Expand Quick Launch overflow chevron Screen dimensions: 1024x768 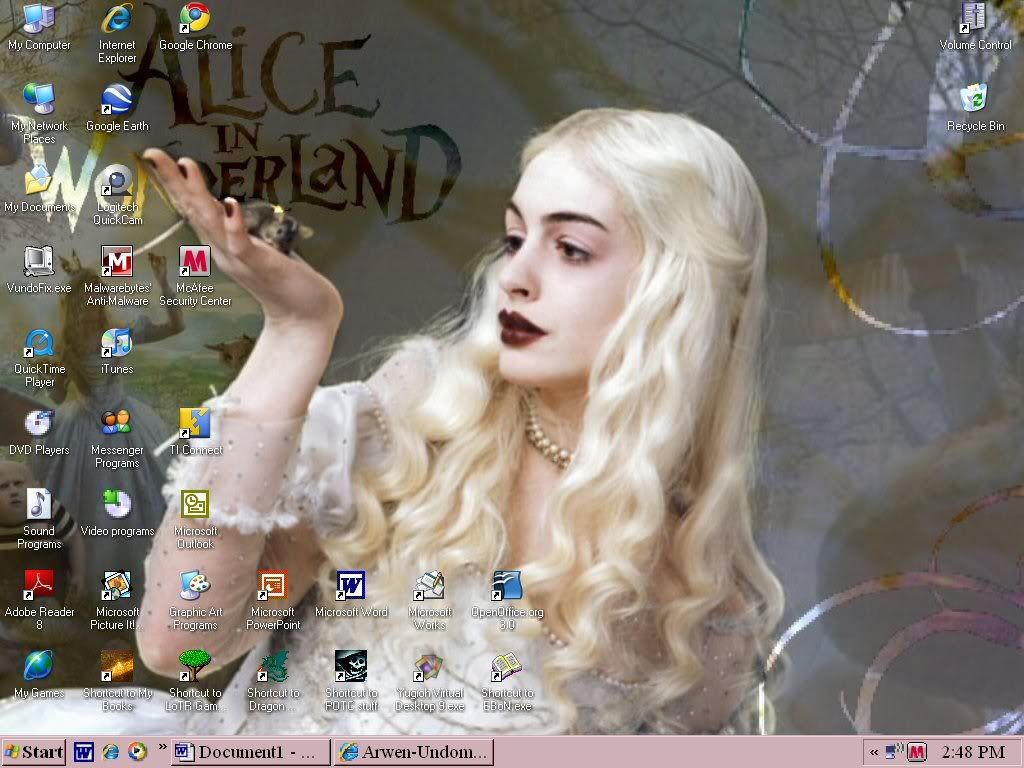pos(162,746)
